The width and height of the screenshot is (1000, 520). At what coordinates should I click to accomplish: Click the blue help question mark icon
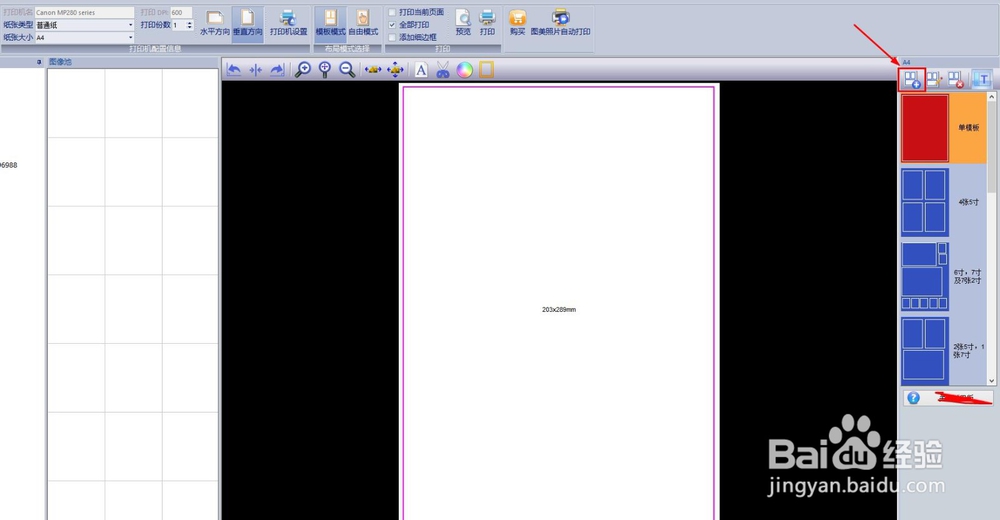[x=913, y=398]
